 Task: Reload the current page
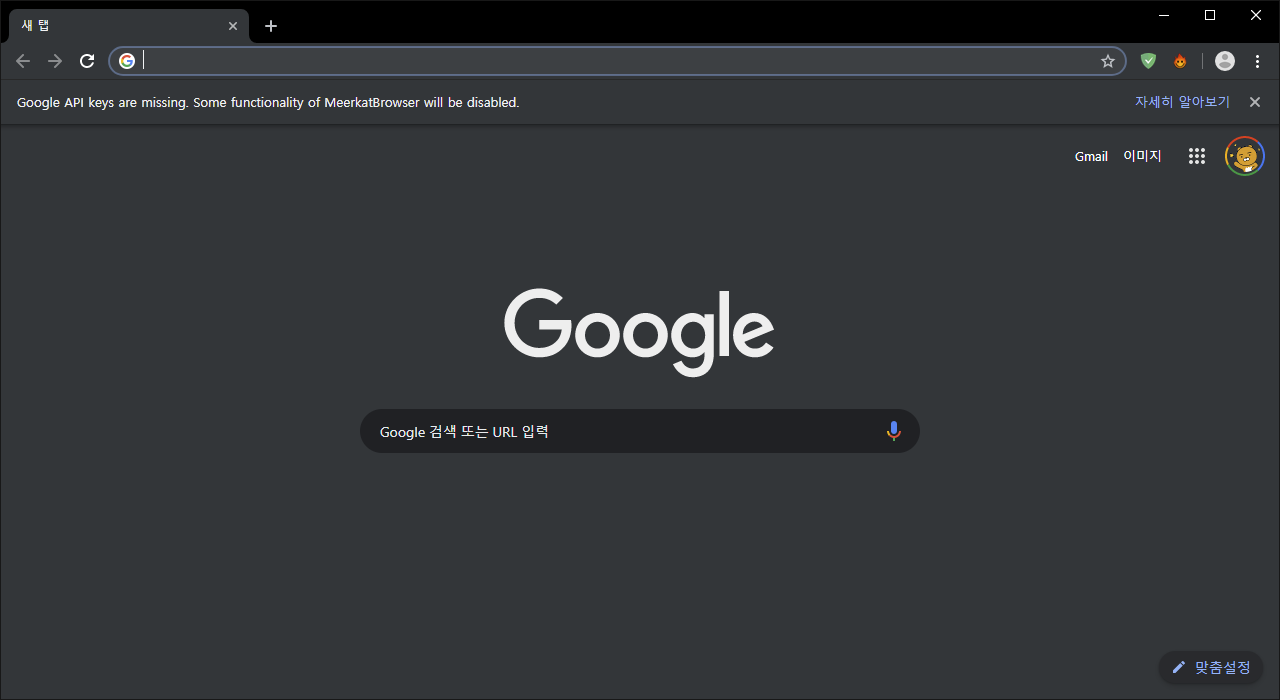click(x=87, y=61)
